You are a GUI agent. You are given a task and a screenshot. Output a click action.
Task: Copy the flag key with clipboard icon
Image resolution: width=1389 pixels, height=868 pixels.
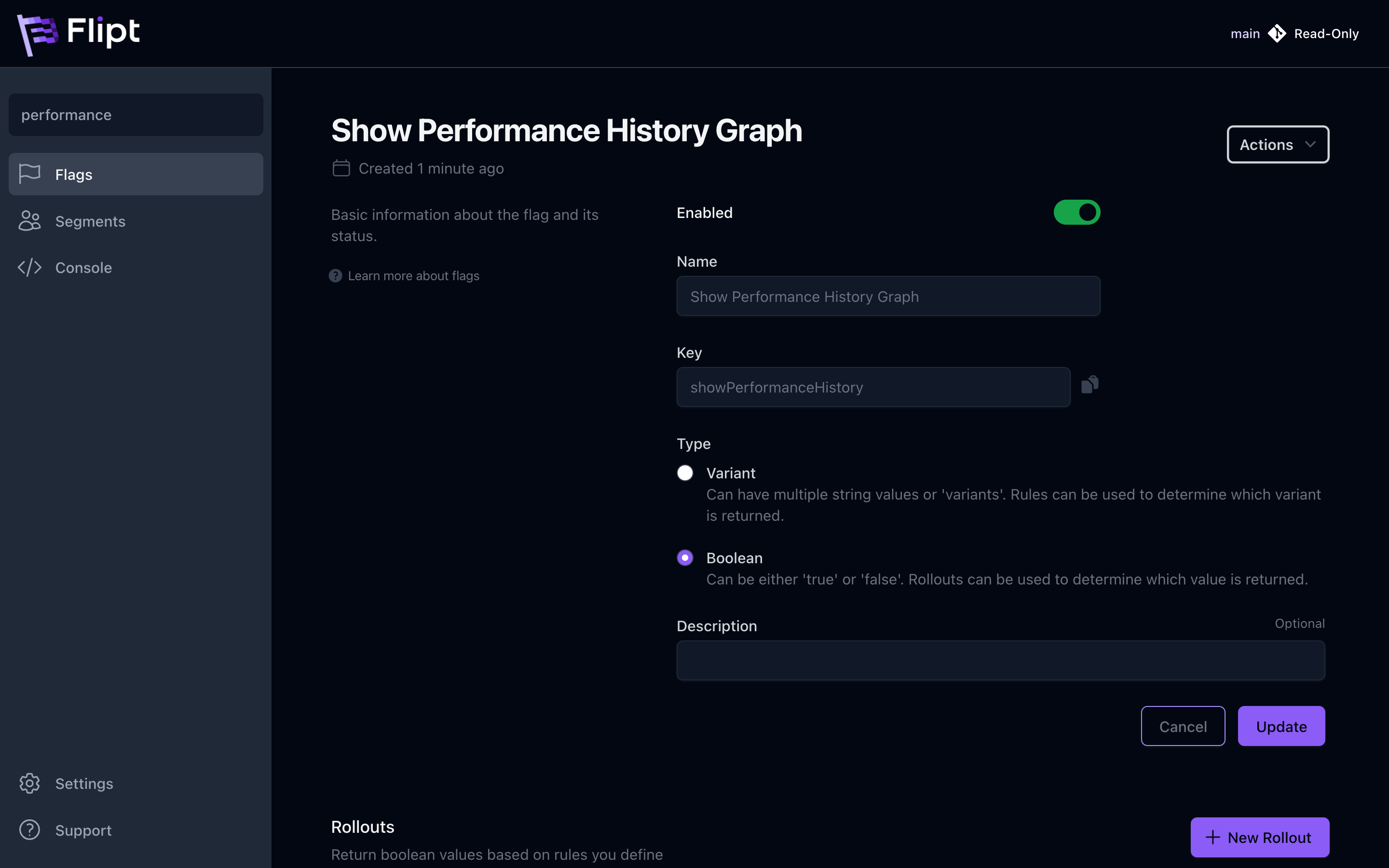tap(1089, 385)
